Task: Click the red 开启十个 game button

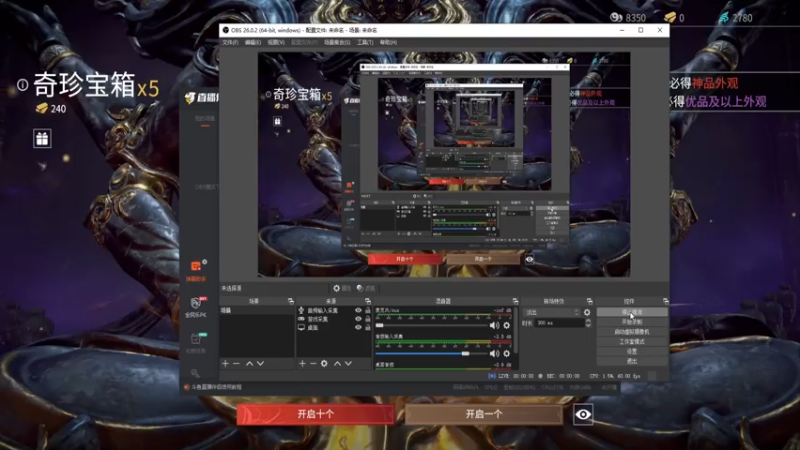Action: coord(315,414)
